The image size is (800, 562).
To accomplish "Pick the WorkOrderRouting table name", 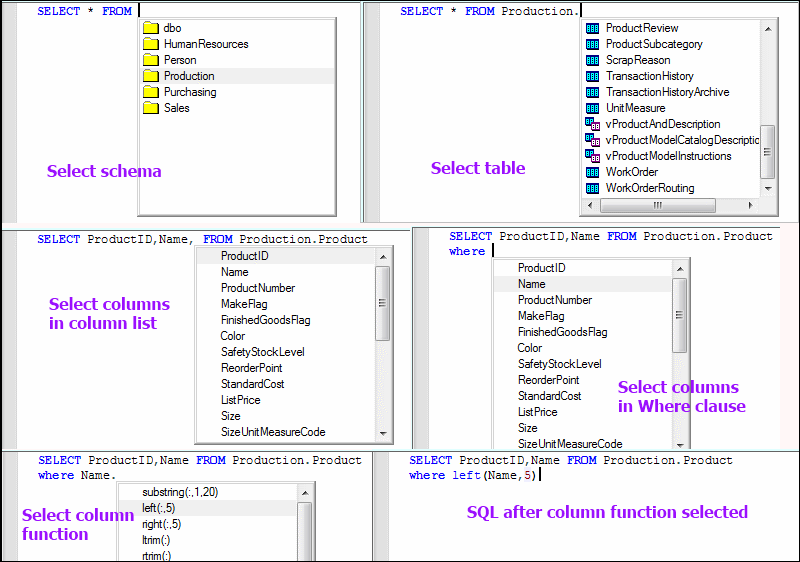I will coord(650,188).
